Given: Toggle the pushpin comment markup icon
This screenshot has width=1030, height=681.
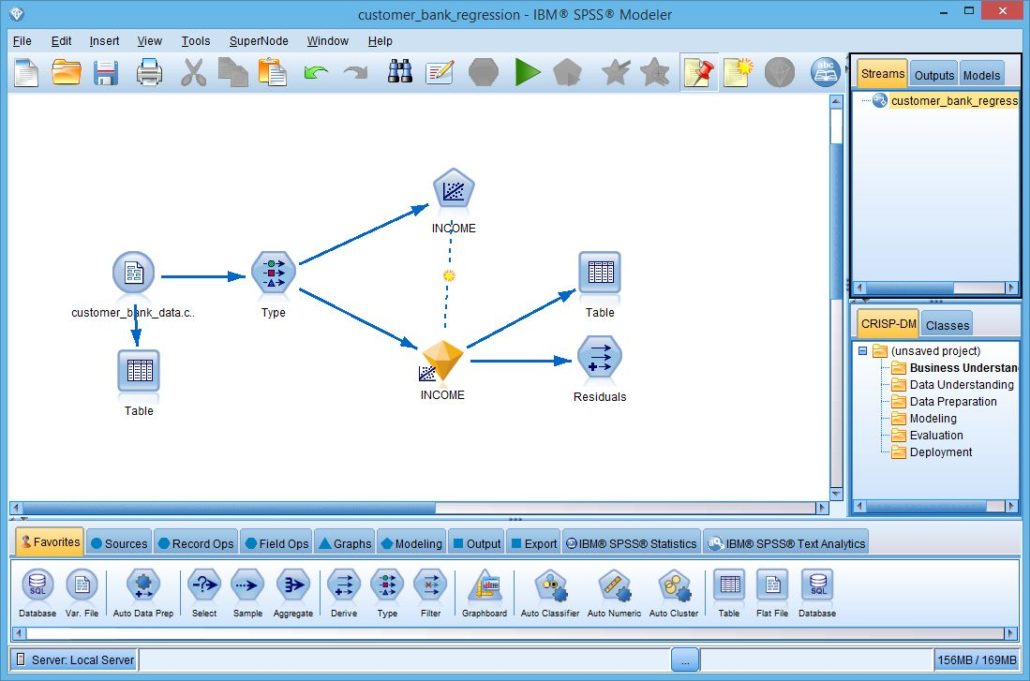Looking at the screenshot, I should (699, 72).
